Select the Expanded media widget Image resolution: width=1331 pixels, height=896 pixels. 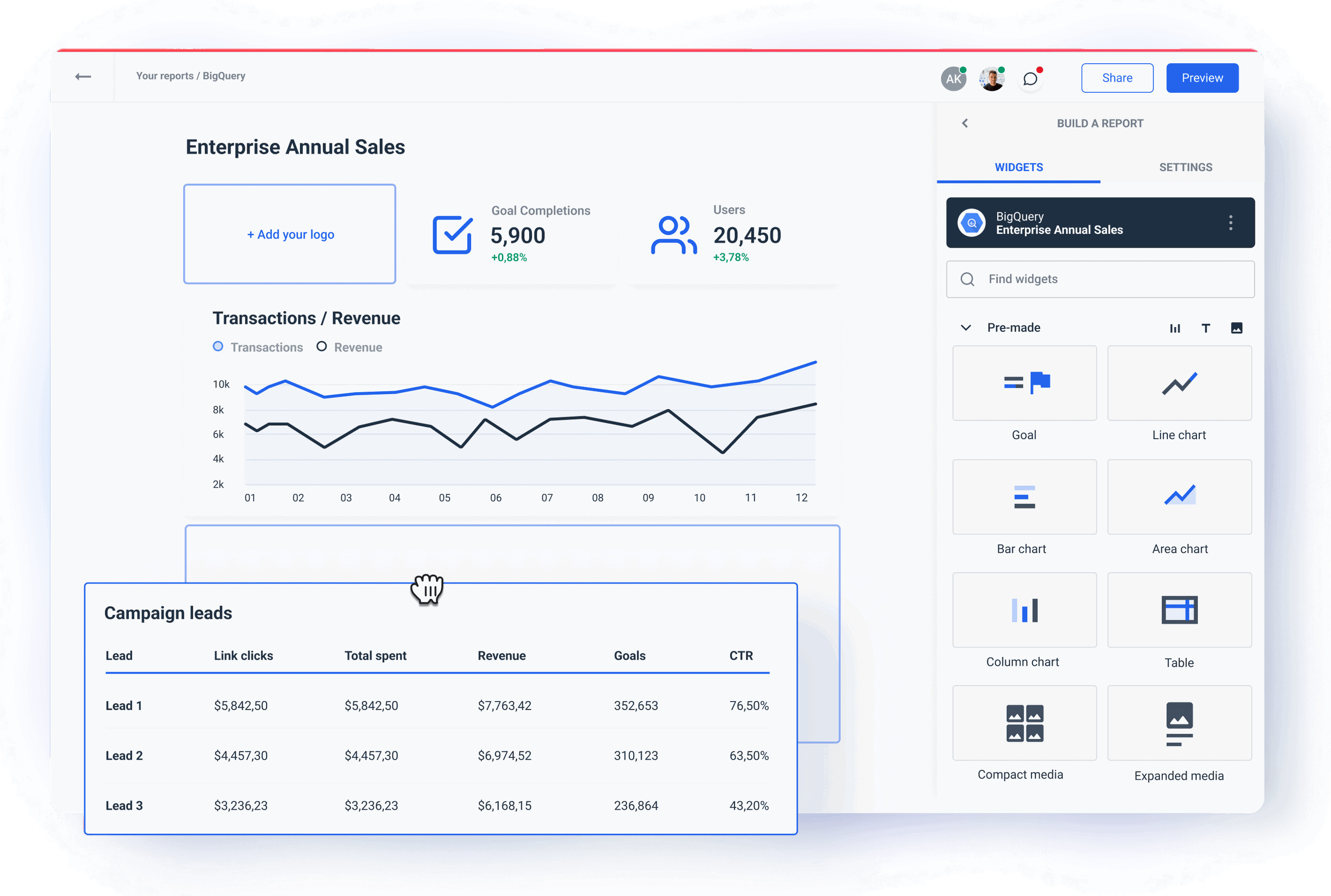pos(1179,723)
